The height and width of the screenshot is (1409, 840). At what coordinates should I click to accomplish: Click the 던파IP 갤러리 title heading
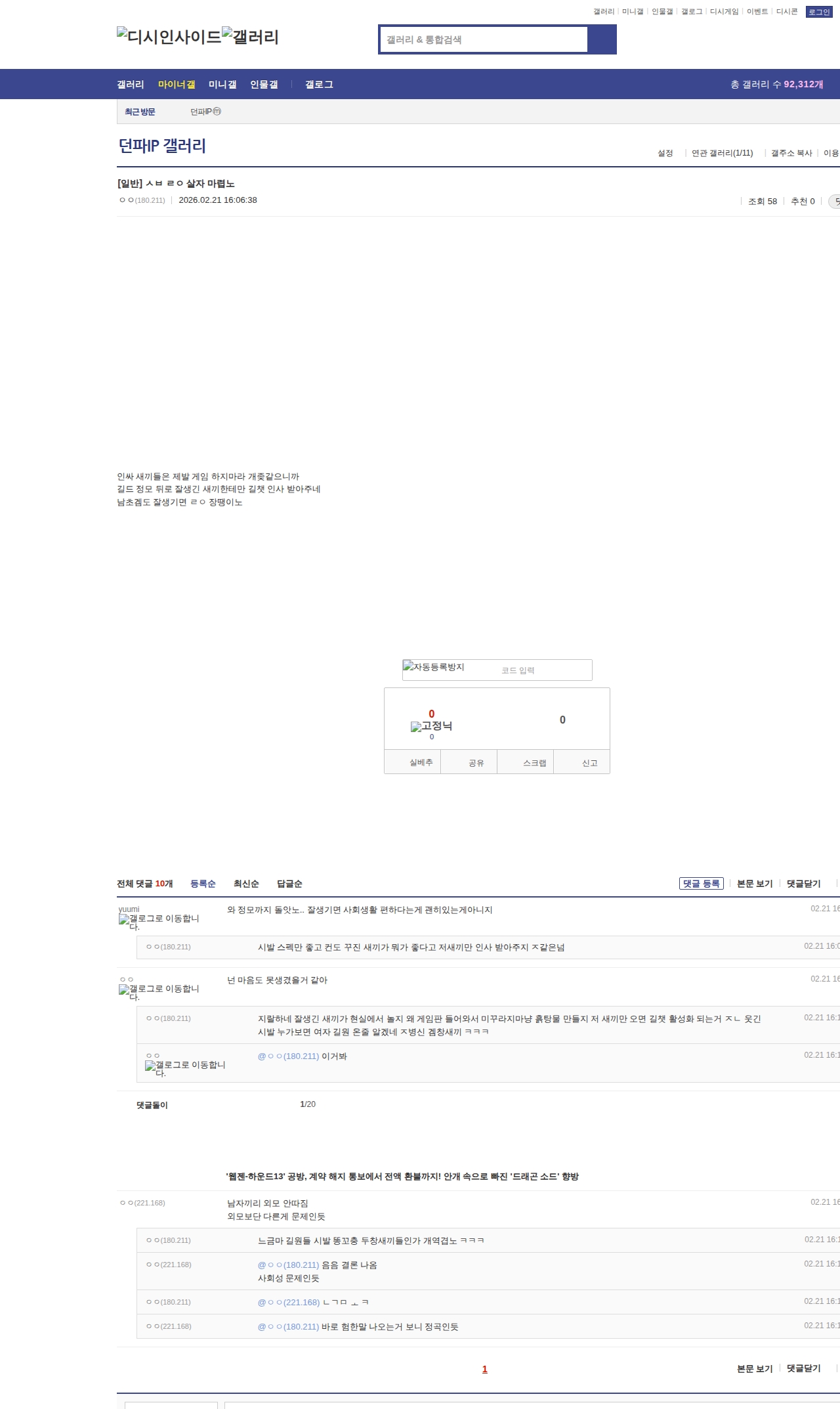pos(162,146)
